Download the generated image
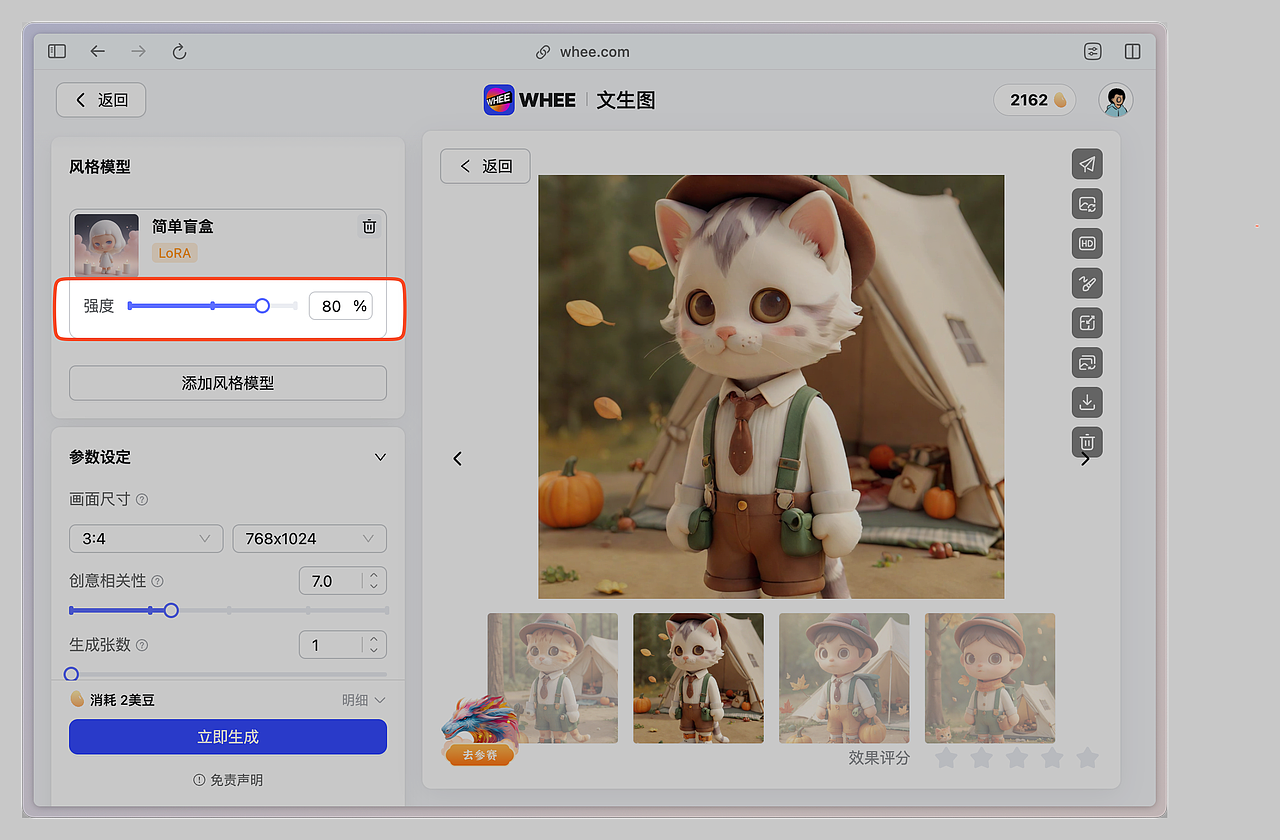The image size is (1280, 840). 1087,402
